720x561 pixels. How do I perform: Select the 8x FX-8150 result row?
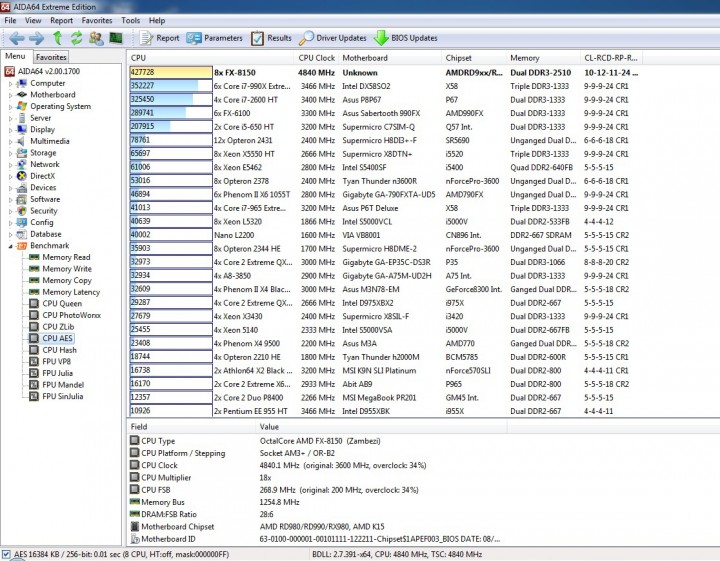coord(384,73)
